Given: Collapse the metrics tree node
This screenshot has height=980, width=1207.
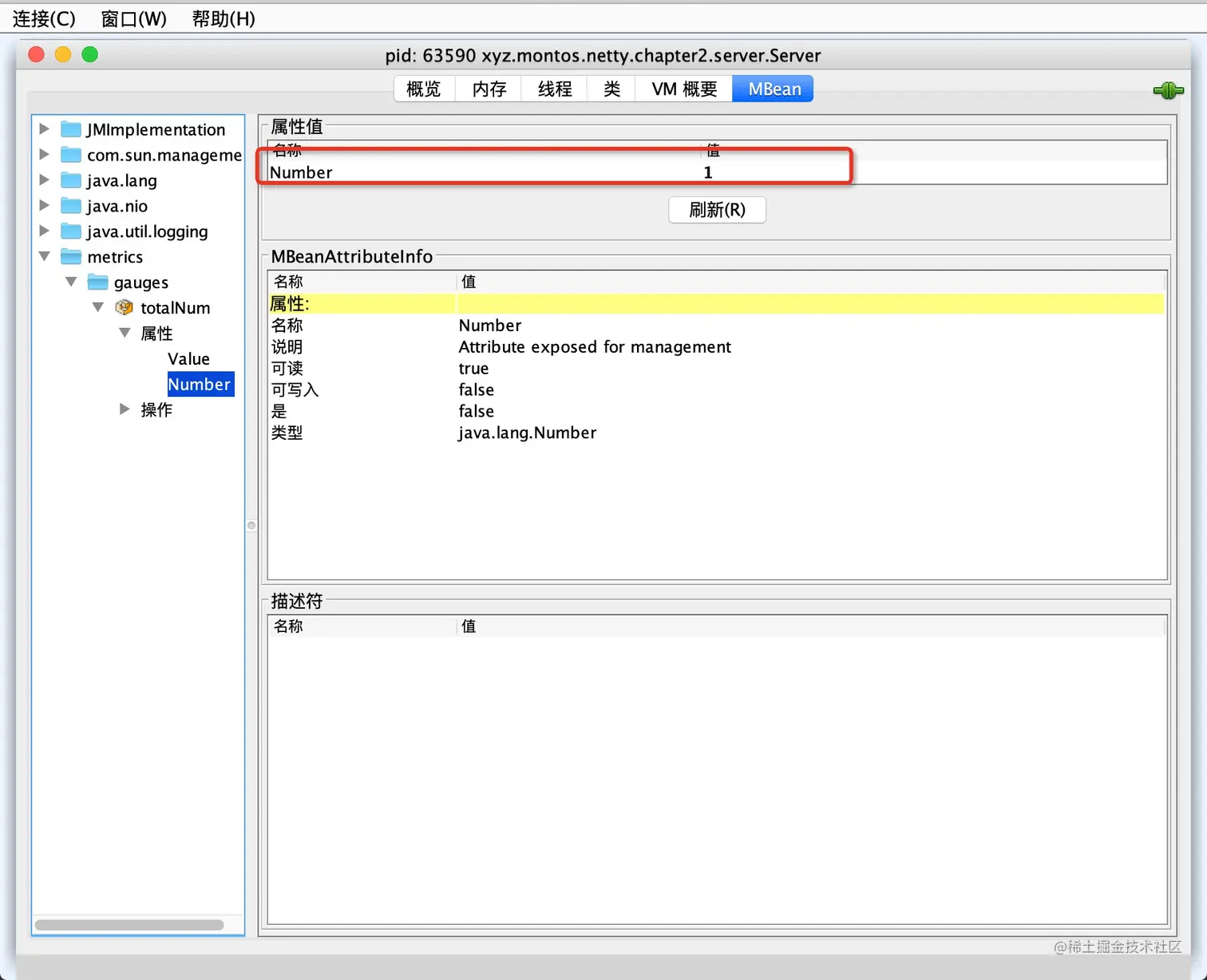Looking at the screenshot, I should 45,256.
